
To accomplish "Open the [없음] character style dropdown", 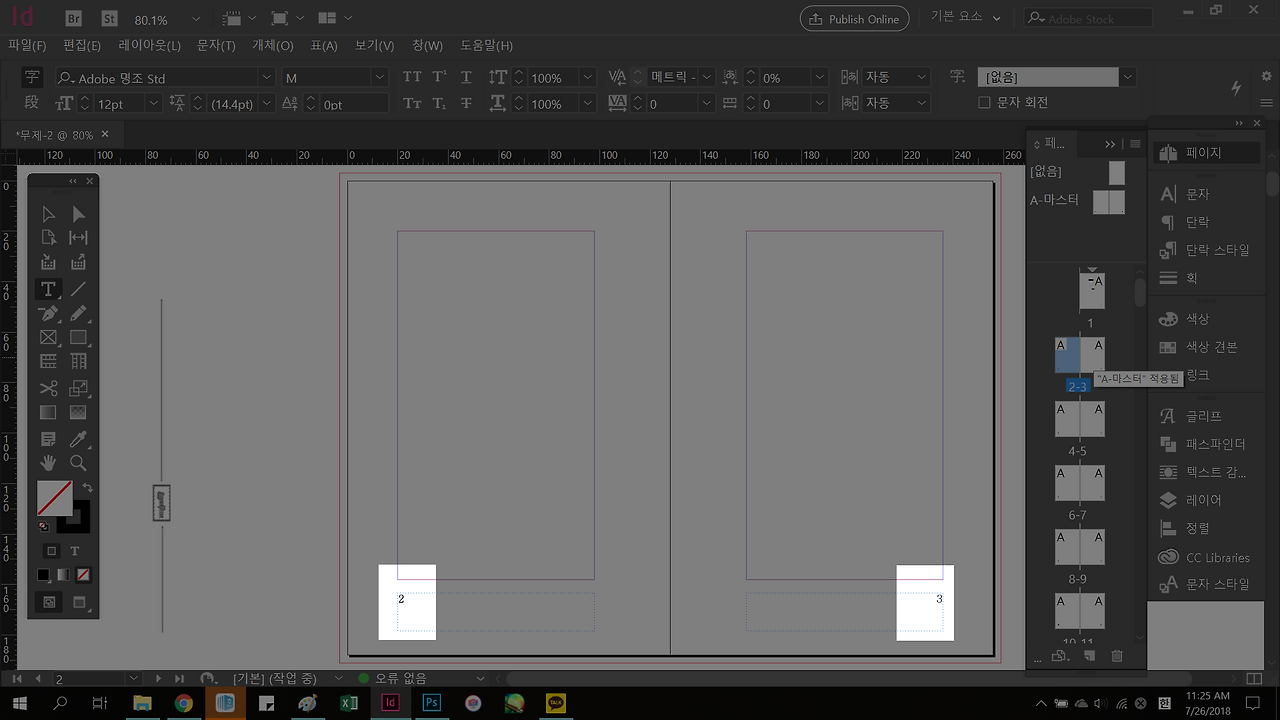I will pyautogui.click(x=1129, y=77).
